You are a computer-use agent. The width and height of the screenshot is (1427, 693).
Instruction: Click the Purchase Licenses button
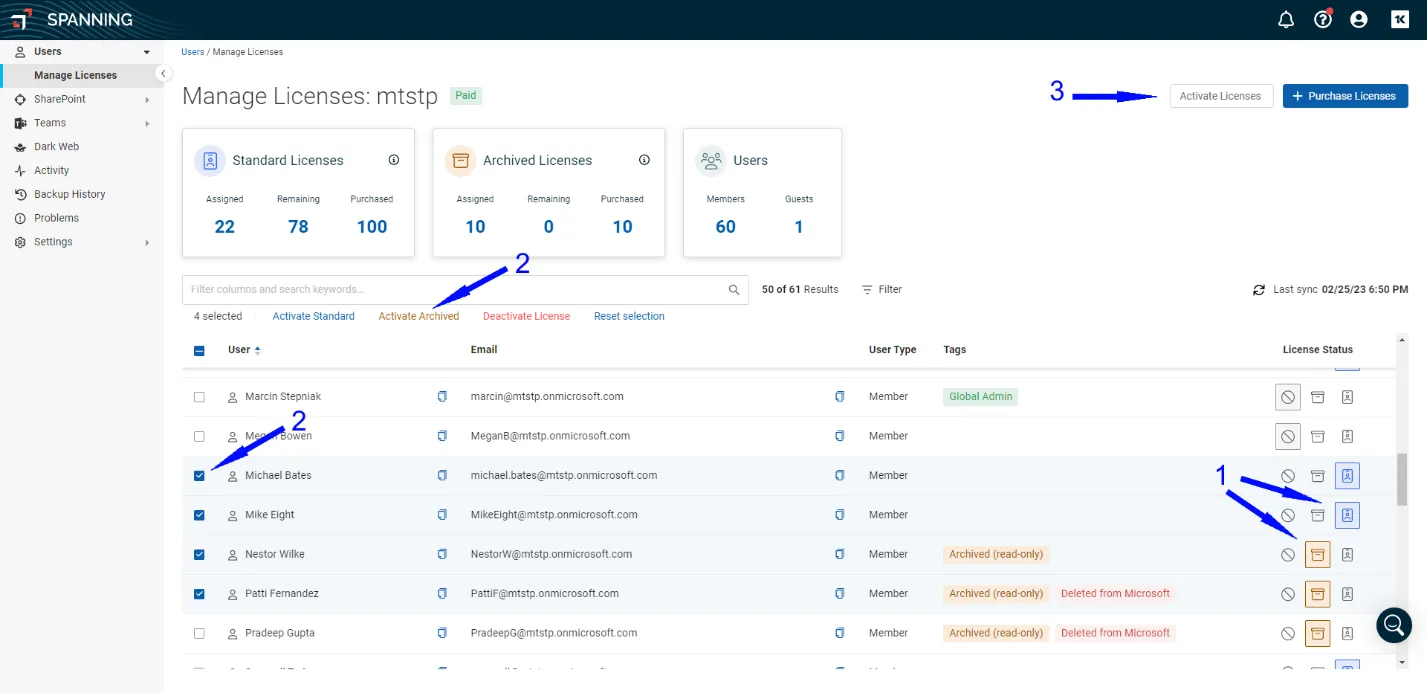(1345, 96)
